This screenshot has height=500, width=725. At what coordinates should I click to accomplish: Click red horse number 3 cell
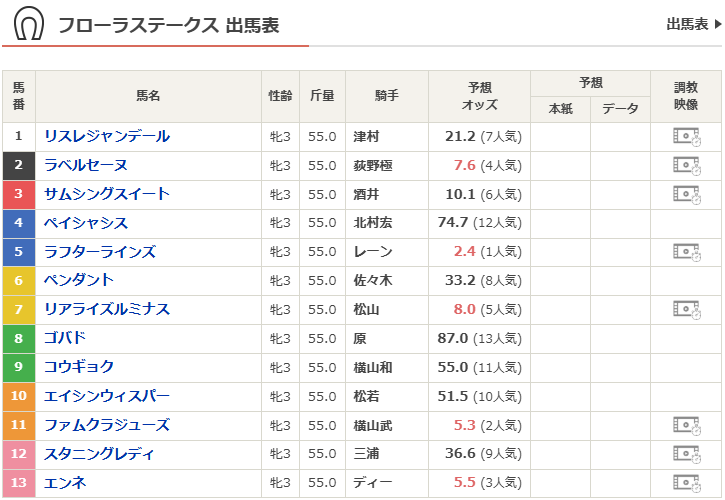pos(18,194)
